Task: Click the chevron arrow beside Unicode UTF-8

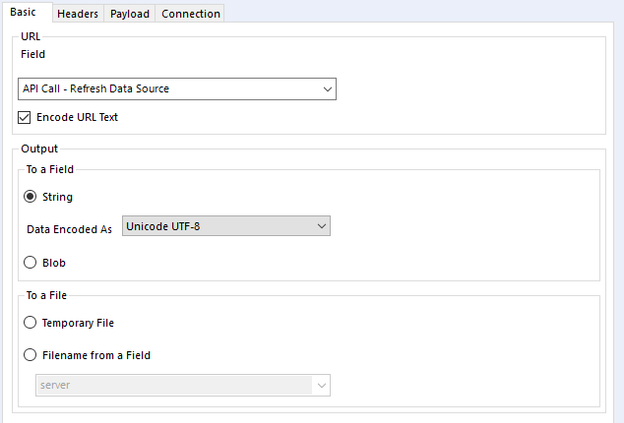Action: click(321, 227)
